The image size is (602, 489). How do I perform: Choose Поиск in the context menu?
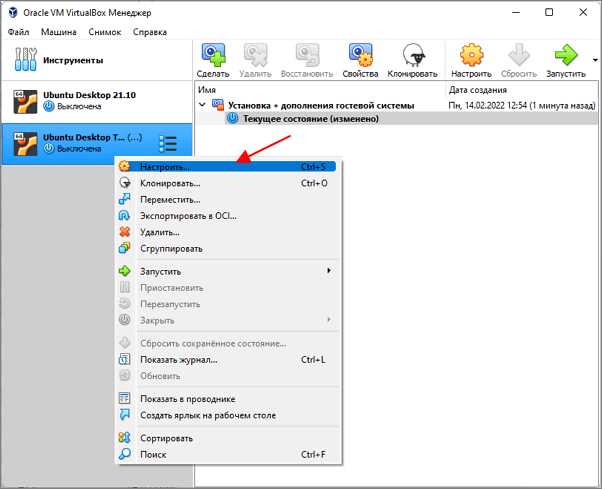(x=228, y=454)
